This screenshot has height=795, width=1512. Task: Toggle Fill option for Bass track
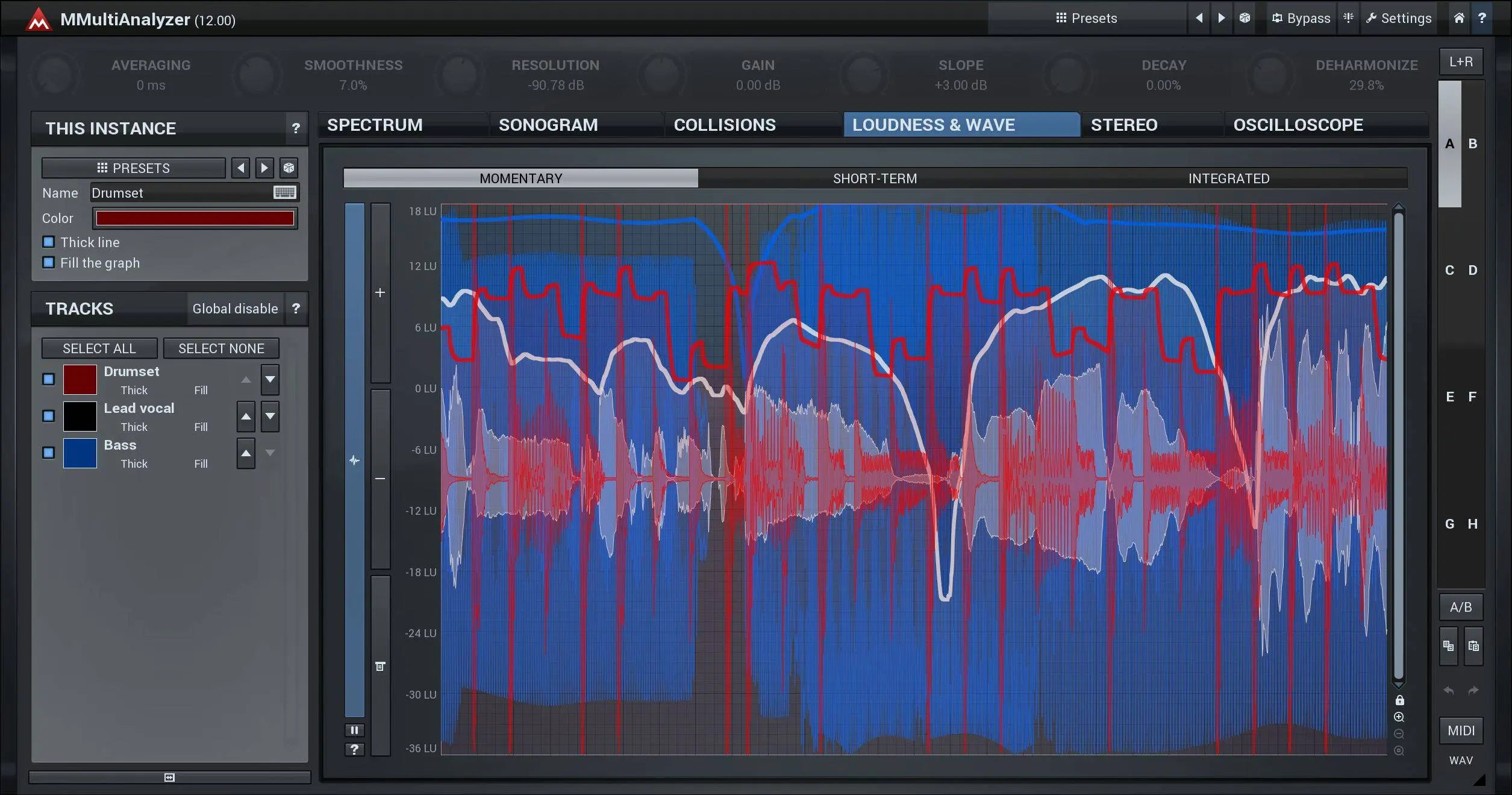click(201, 464)
